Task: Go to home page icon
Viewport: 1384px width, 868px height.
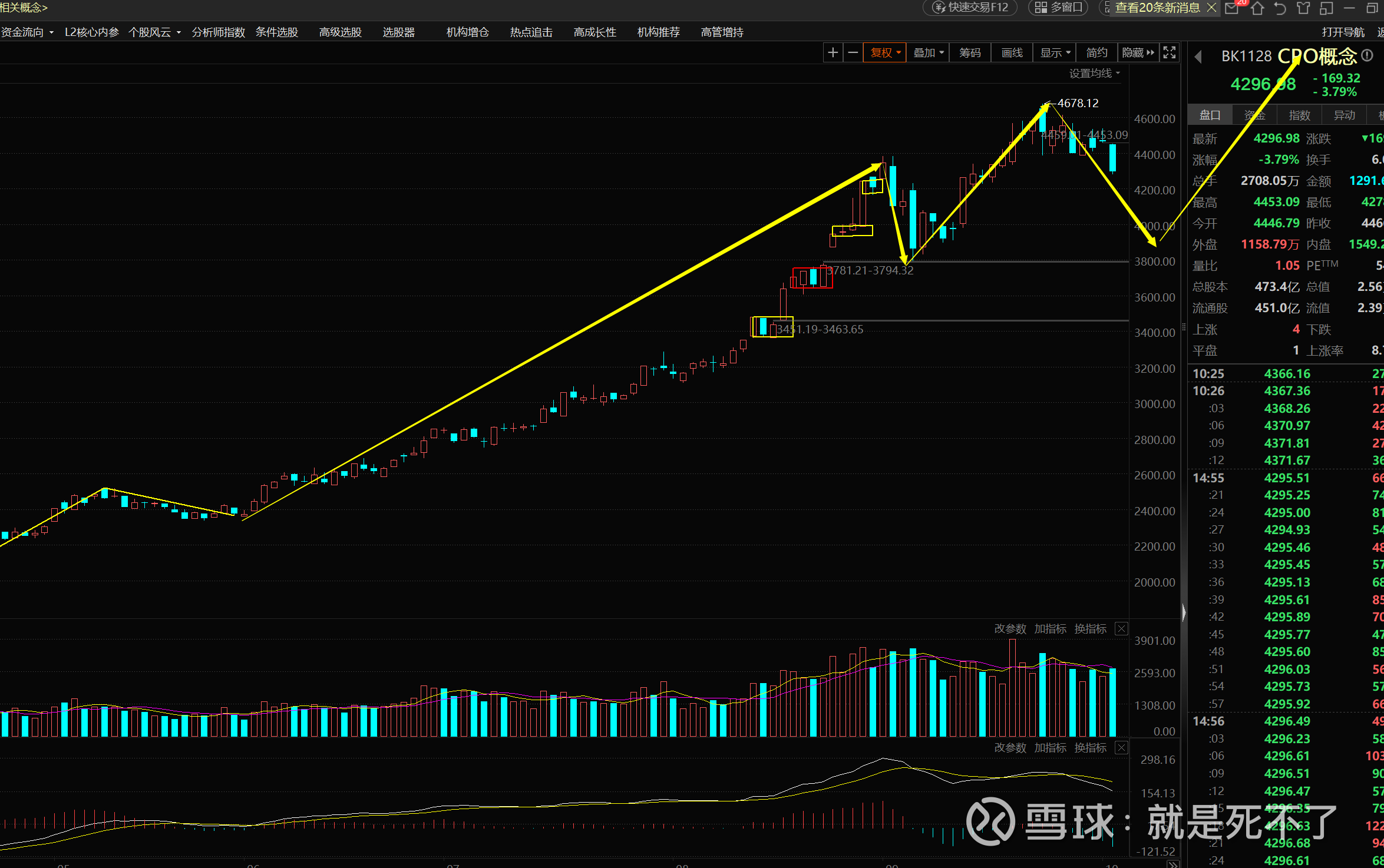Action: tap(1257, 8)
